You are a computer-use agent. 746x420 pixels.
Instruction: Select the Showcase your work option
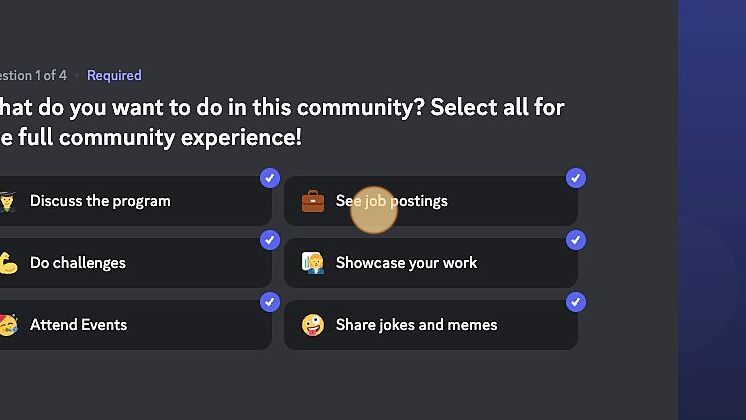(x=431, y=263)
